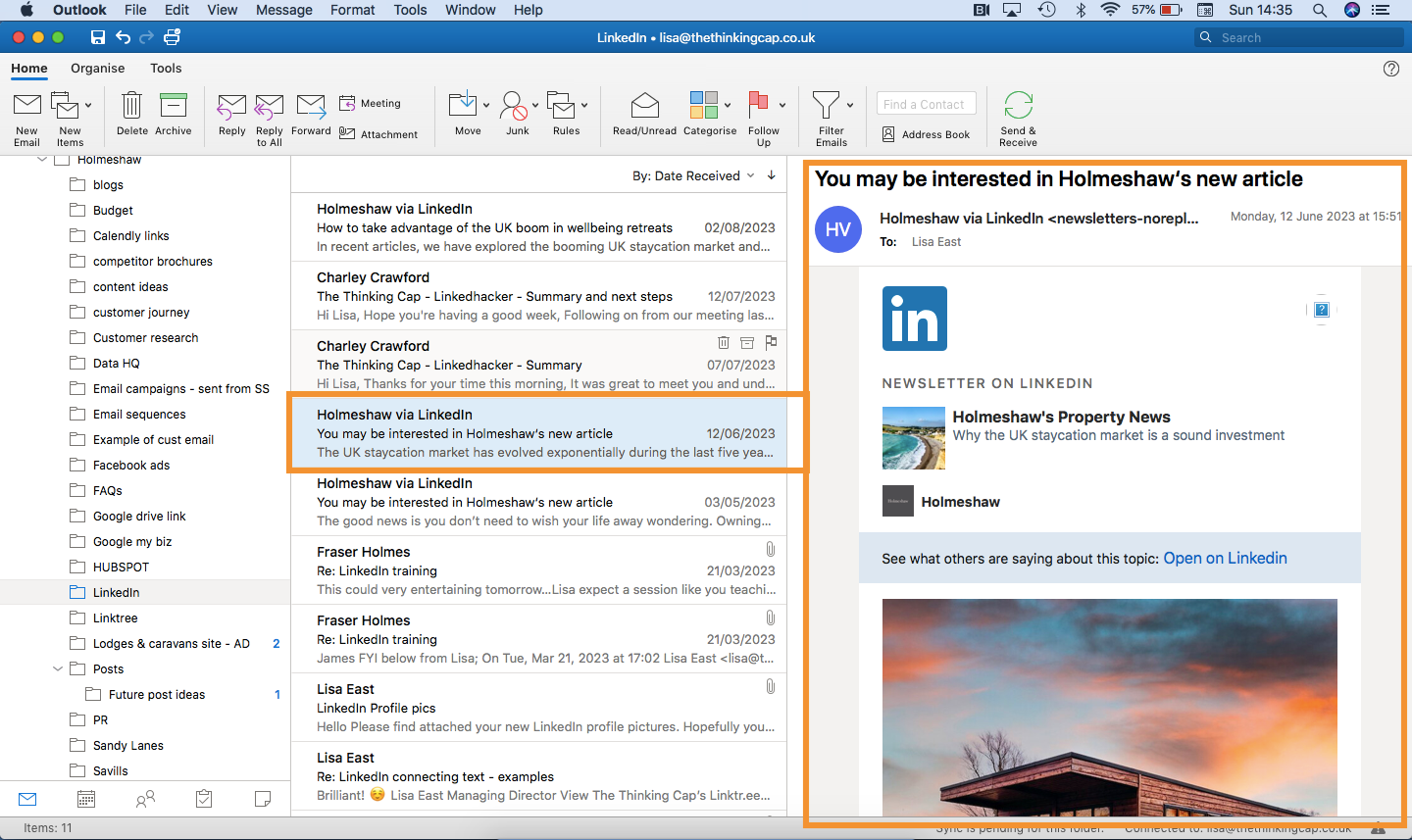Collapse the Posts folder expander
The image size is (1412, 840).
pos(58,668)
